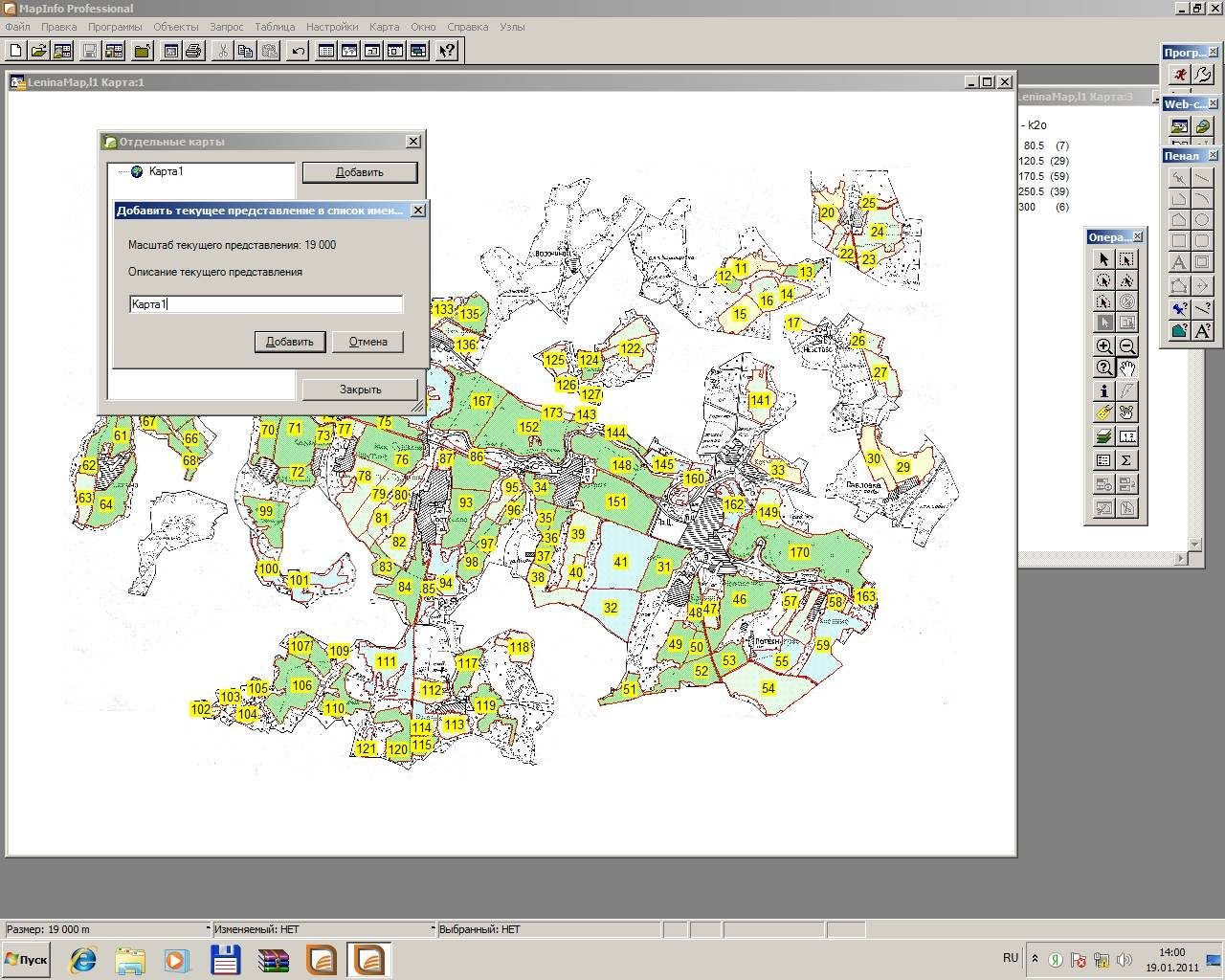Select the Zoom In magnifier tool

tap(1104, 346)
